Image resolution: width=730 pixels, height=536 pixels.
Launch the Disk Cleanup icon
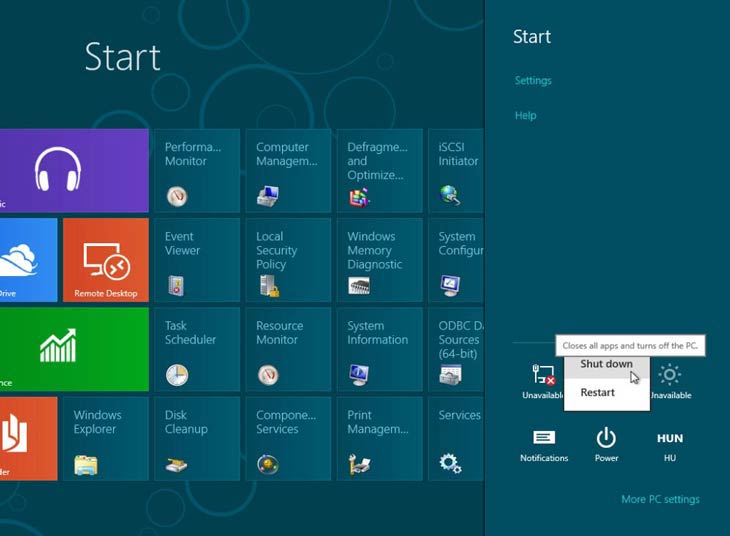coord(176,464)
